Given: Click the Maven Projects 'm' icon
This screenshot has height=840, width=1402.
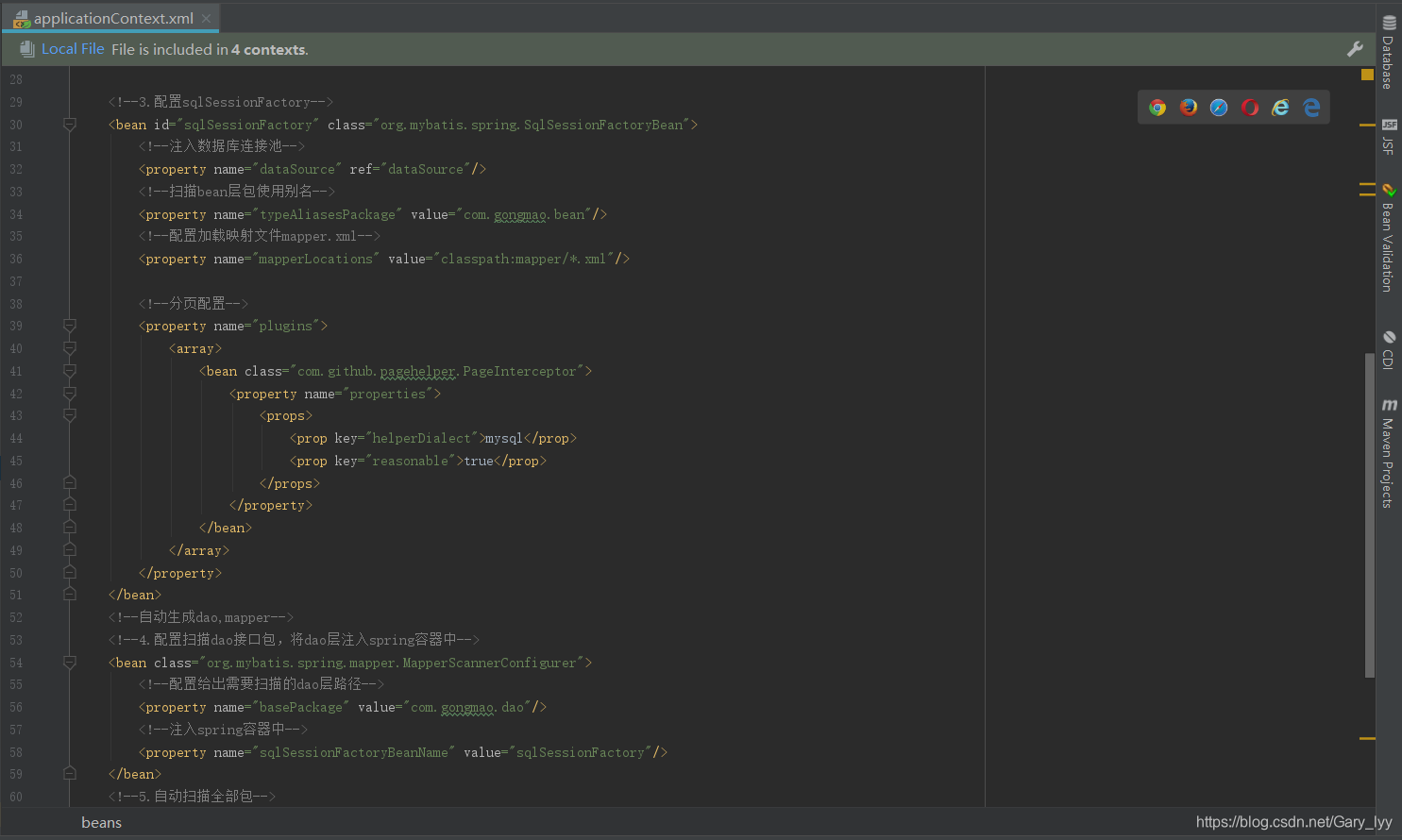Looking at the screenshot, I should [x=1389, y=405].
